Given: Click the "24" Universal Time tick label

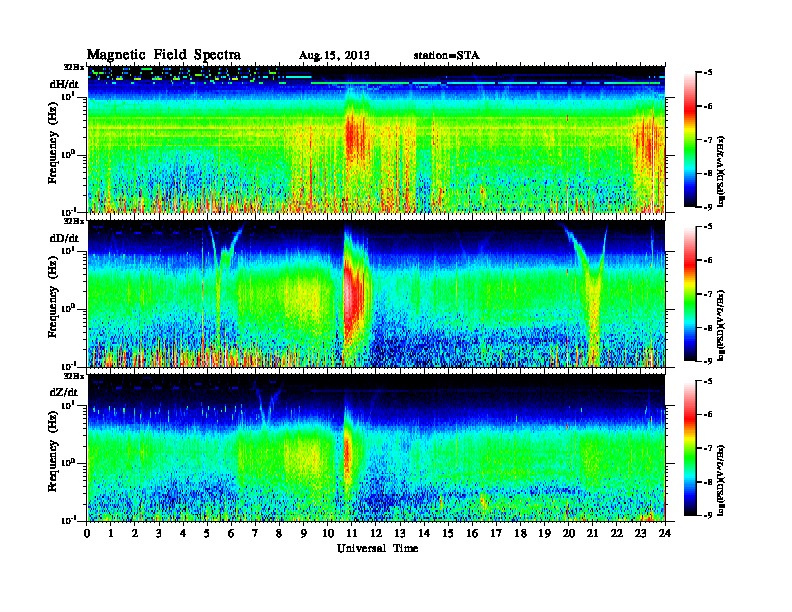Looking at the screenshot, I should click(665, 533).
